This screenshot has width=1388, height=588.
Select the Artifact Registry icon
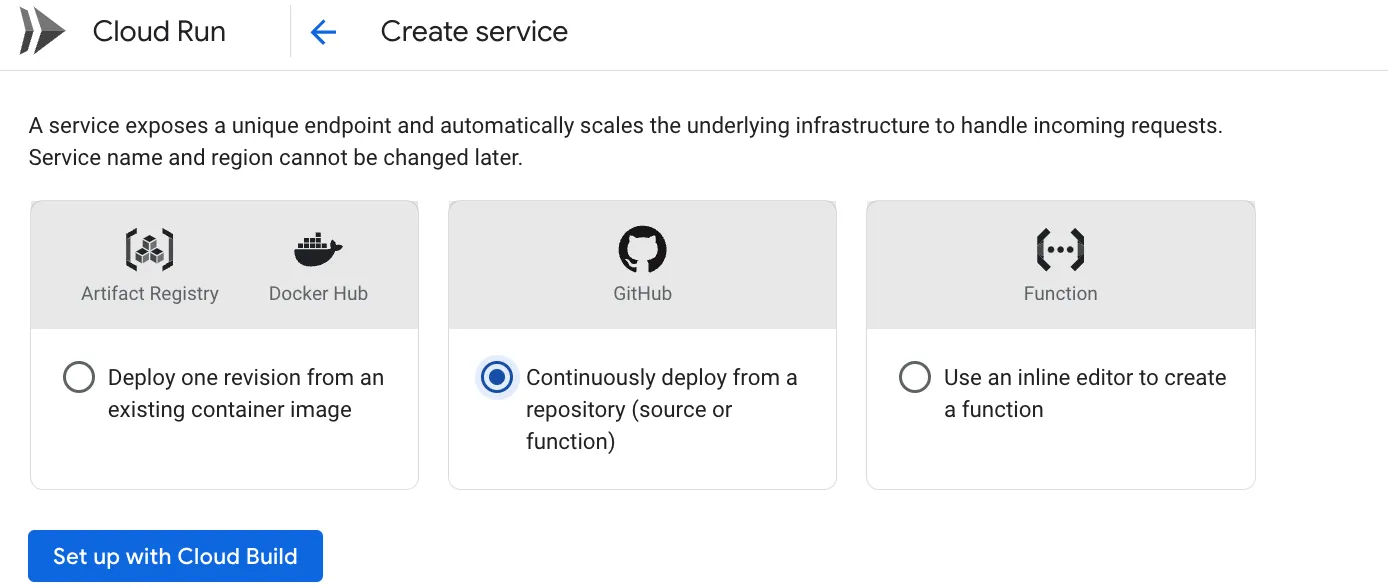[x=149, y=247]
